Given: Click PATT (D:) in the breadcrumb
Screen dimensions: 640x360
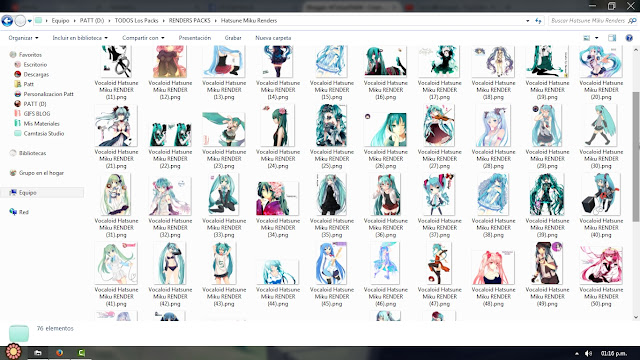Looking at the screenshot, I should pyautogui.click(x=92, y=20).
